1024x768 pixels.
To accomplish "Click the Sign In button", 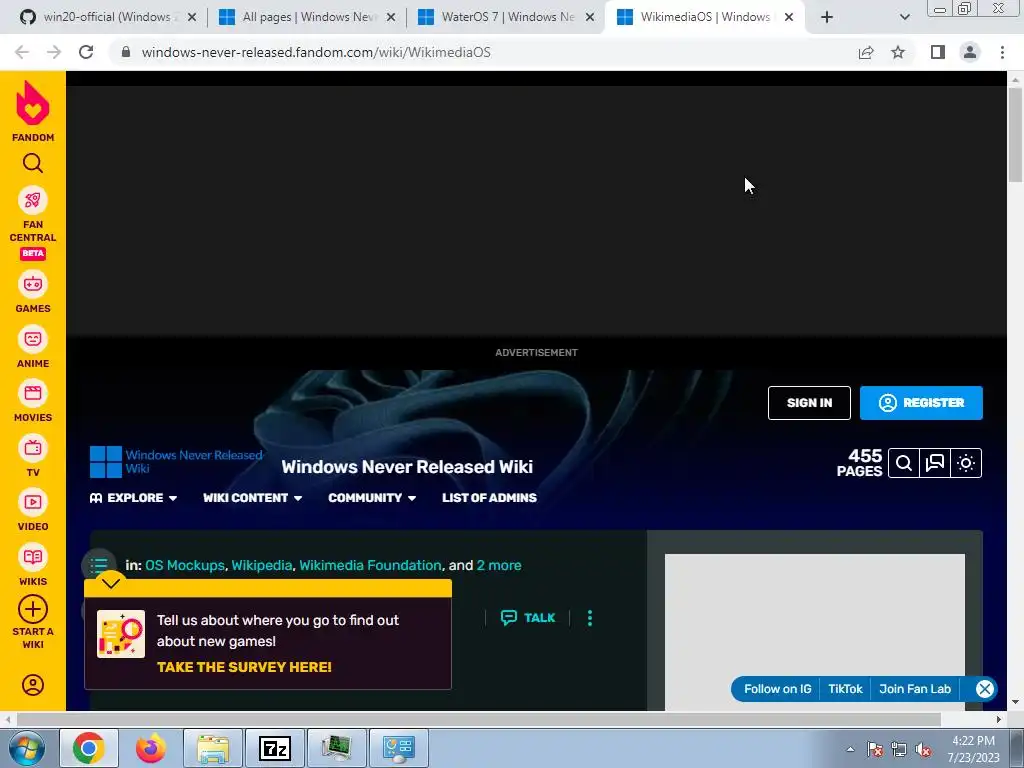I will point(809,403).
